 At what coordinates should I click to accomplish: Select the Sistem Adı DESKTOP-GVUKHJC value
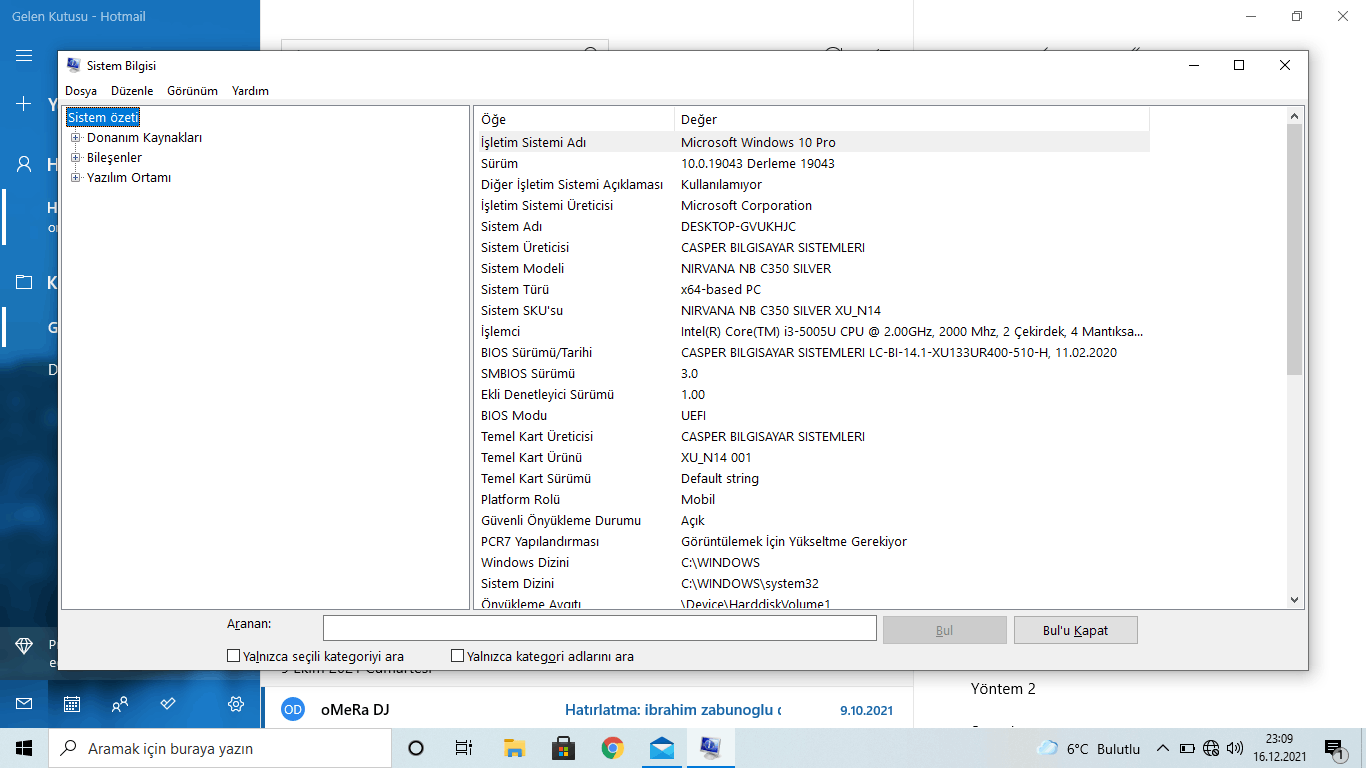click(x=738, y=227)
